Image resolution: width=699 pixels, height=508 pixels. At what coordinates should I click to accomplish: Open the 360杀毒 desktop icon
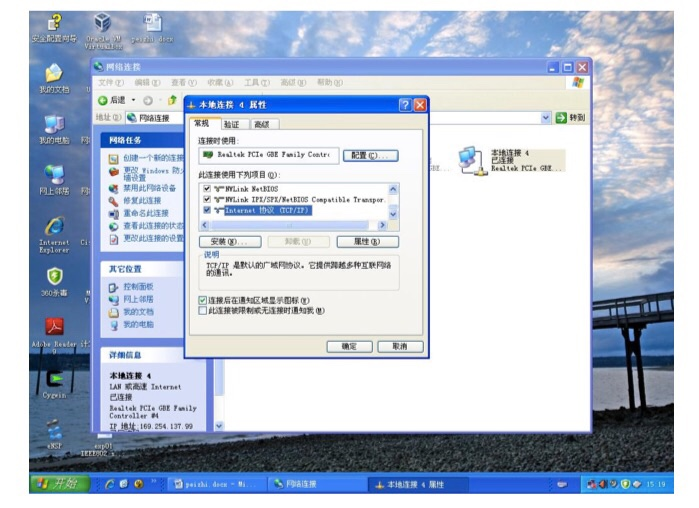click(54, 282)
